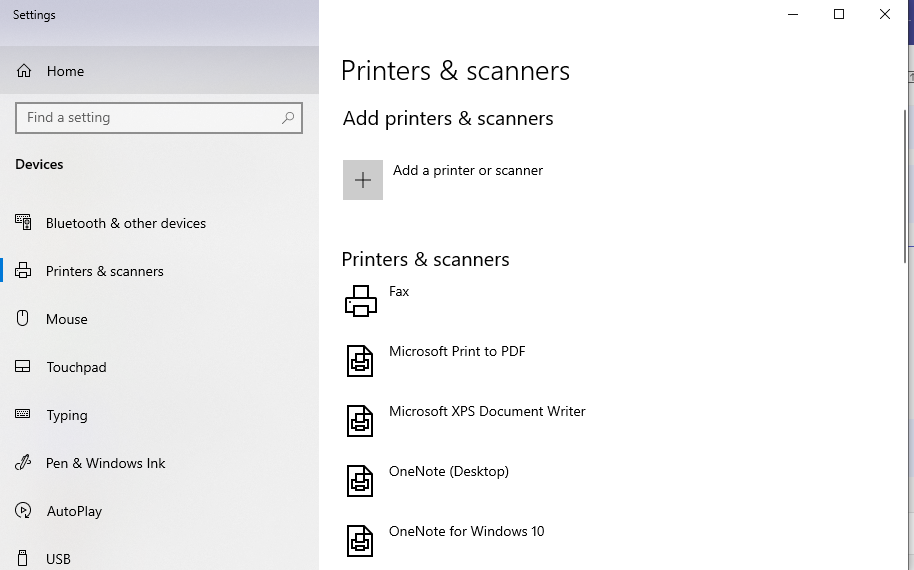
Task: Select the OneNote for Windows 10 icon
Action: coord(360,541)
